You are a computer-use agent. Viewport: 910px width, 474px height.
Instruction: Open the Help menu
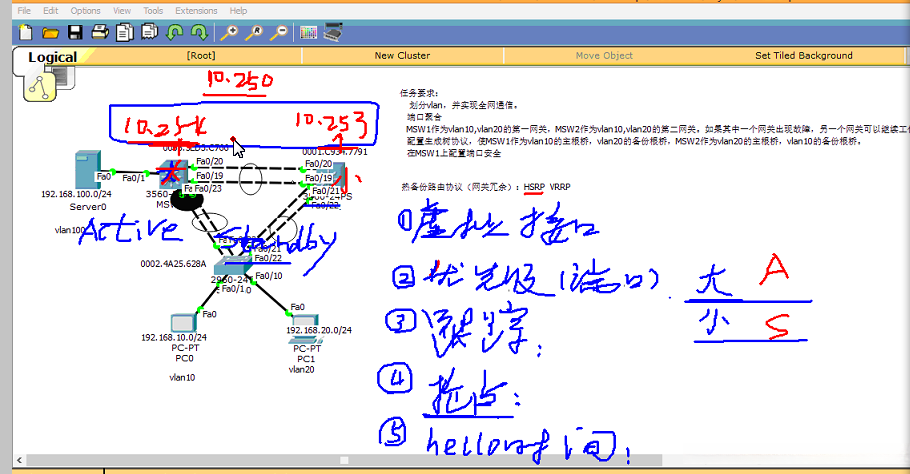[238, 10]
